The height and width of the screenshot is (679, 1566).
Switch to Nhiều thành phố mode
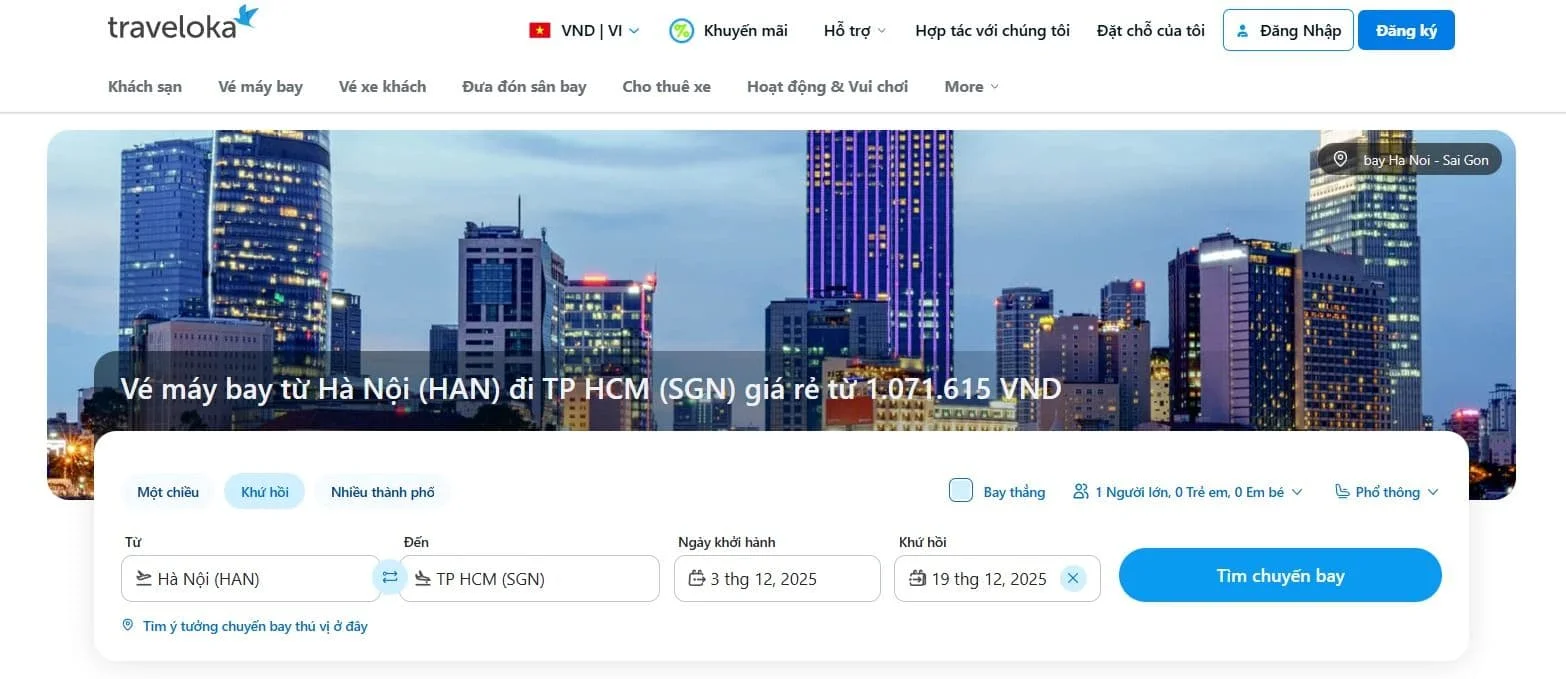[382, 491]
